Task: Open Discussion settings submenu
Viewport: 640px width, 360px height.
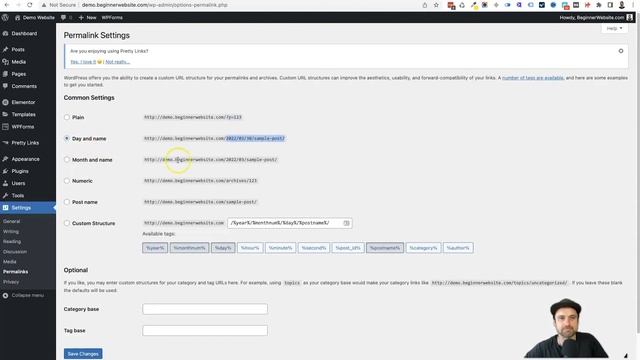Action: 15,251
